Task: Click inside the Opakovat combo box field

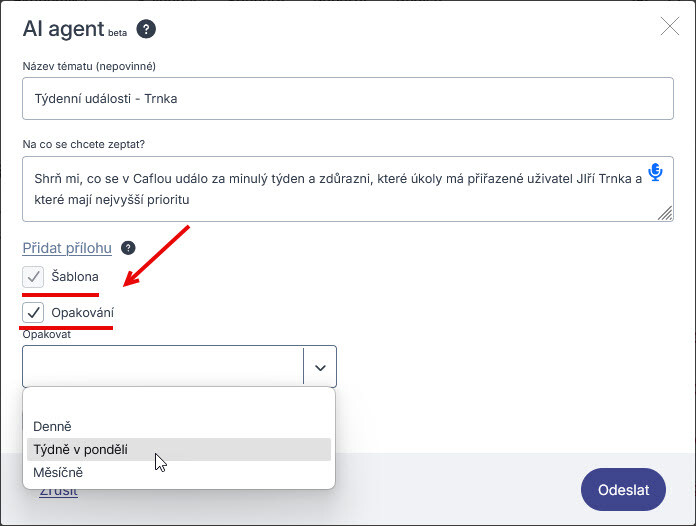Action: pos(163,367)
